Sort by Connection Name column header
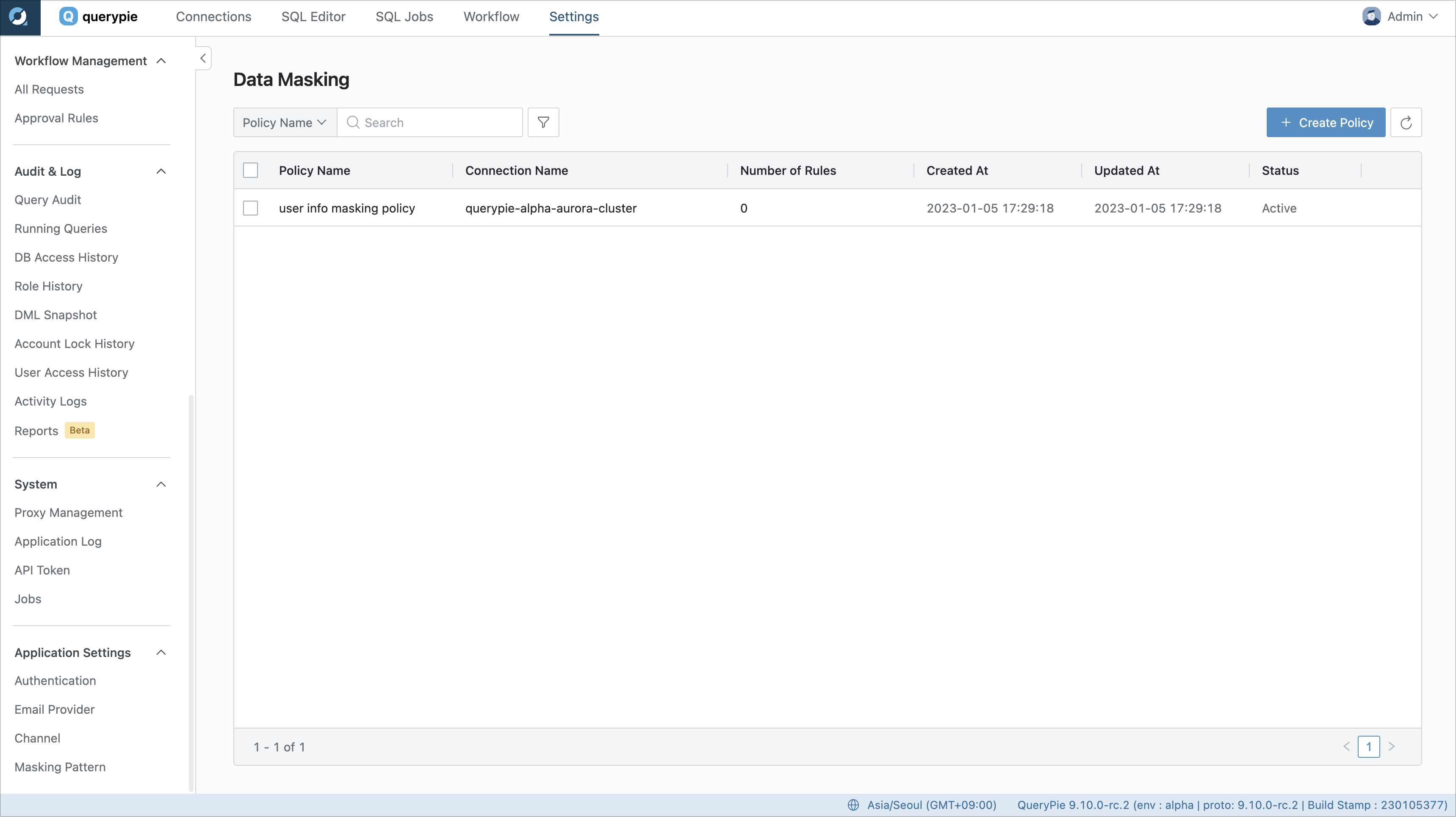This screenshot has width=1456, height=817. (x=517, y=170)
